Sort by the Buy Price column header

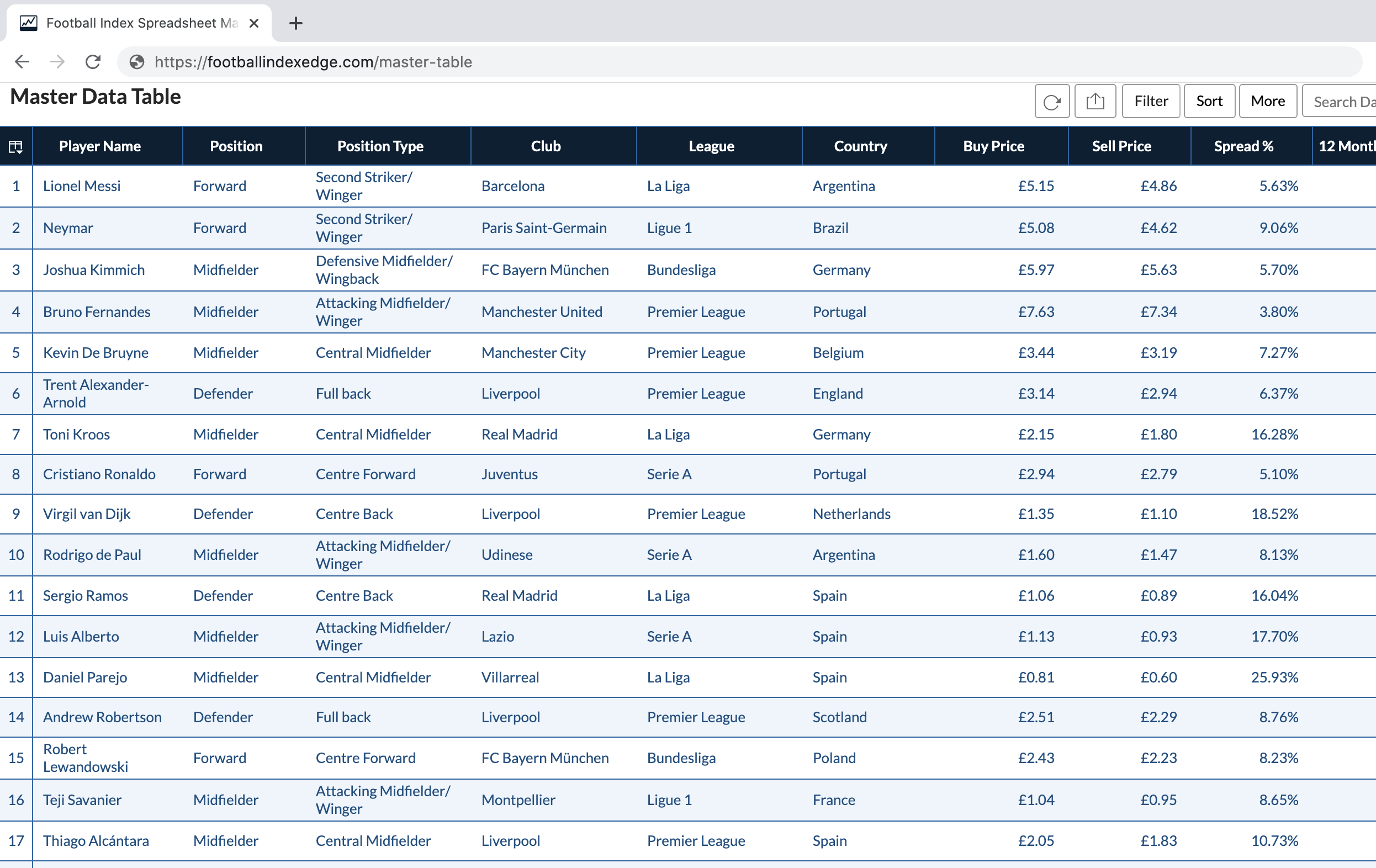(x=993, y=146)
